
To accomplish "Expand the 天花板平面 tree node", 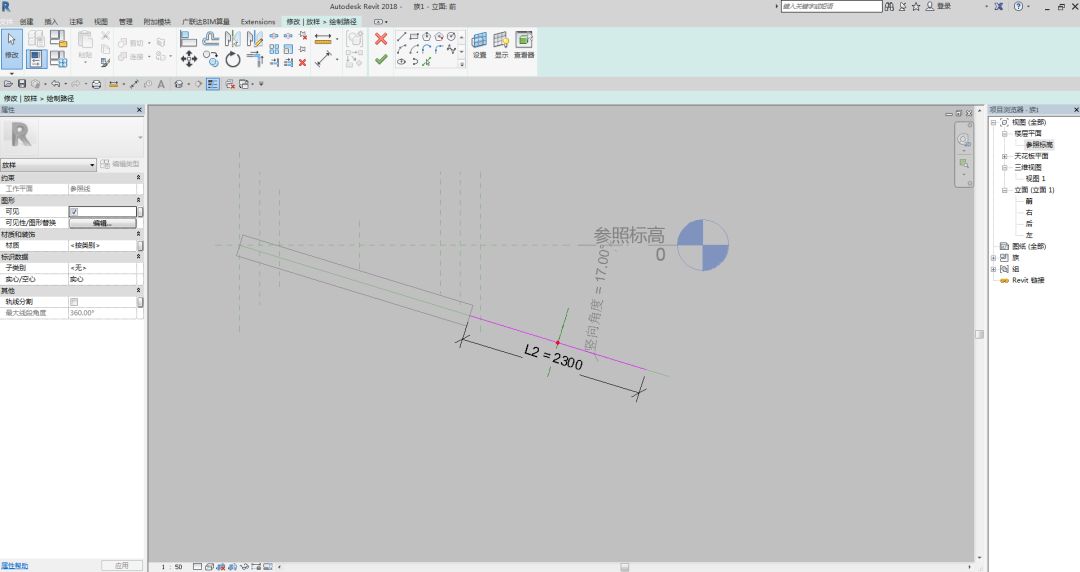I will [1004, 156].
